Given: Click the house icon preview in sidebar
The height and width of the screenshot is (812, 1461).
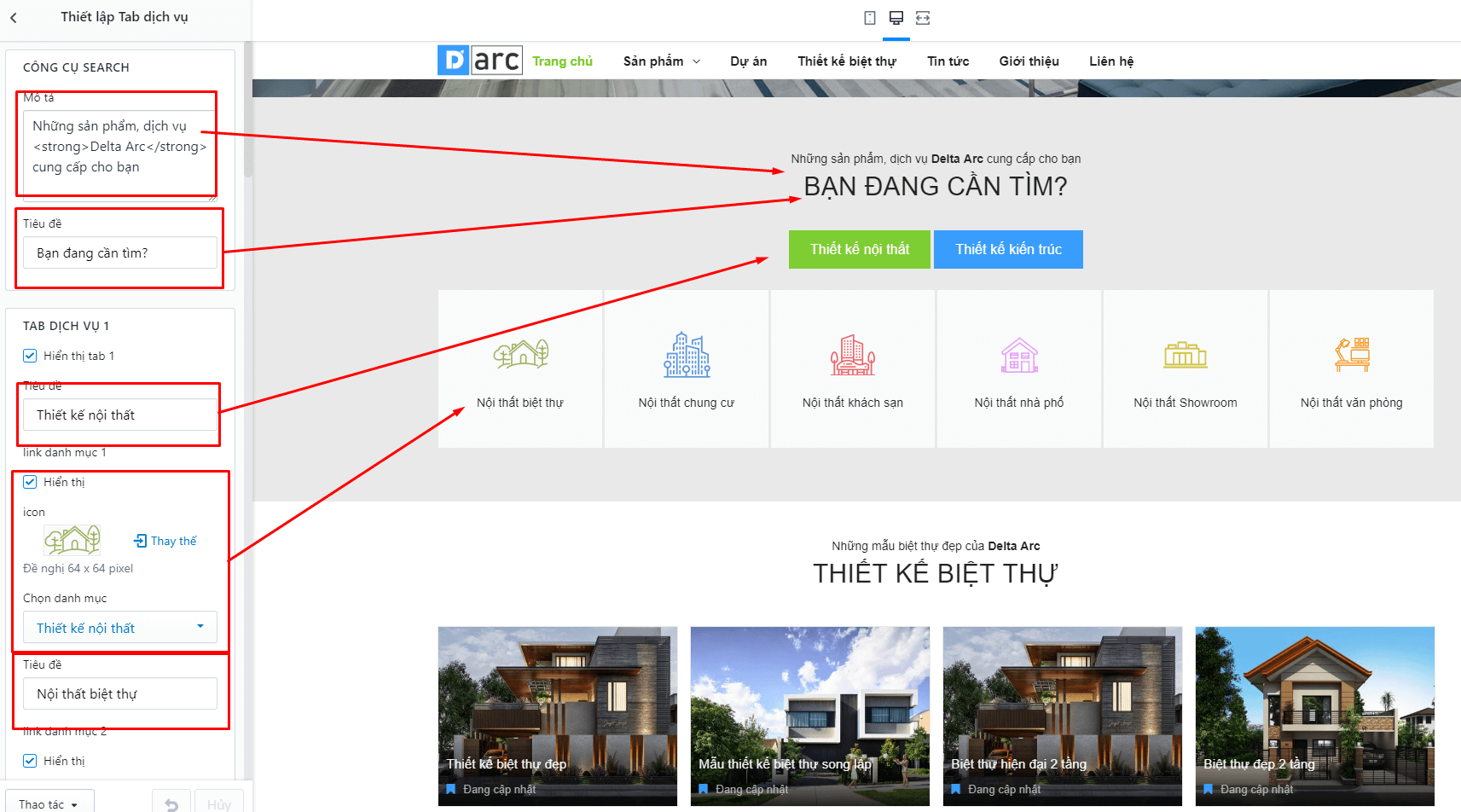Looking at the screenshot, I should point(72,540).
